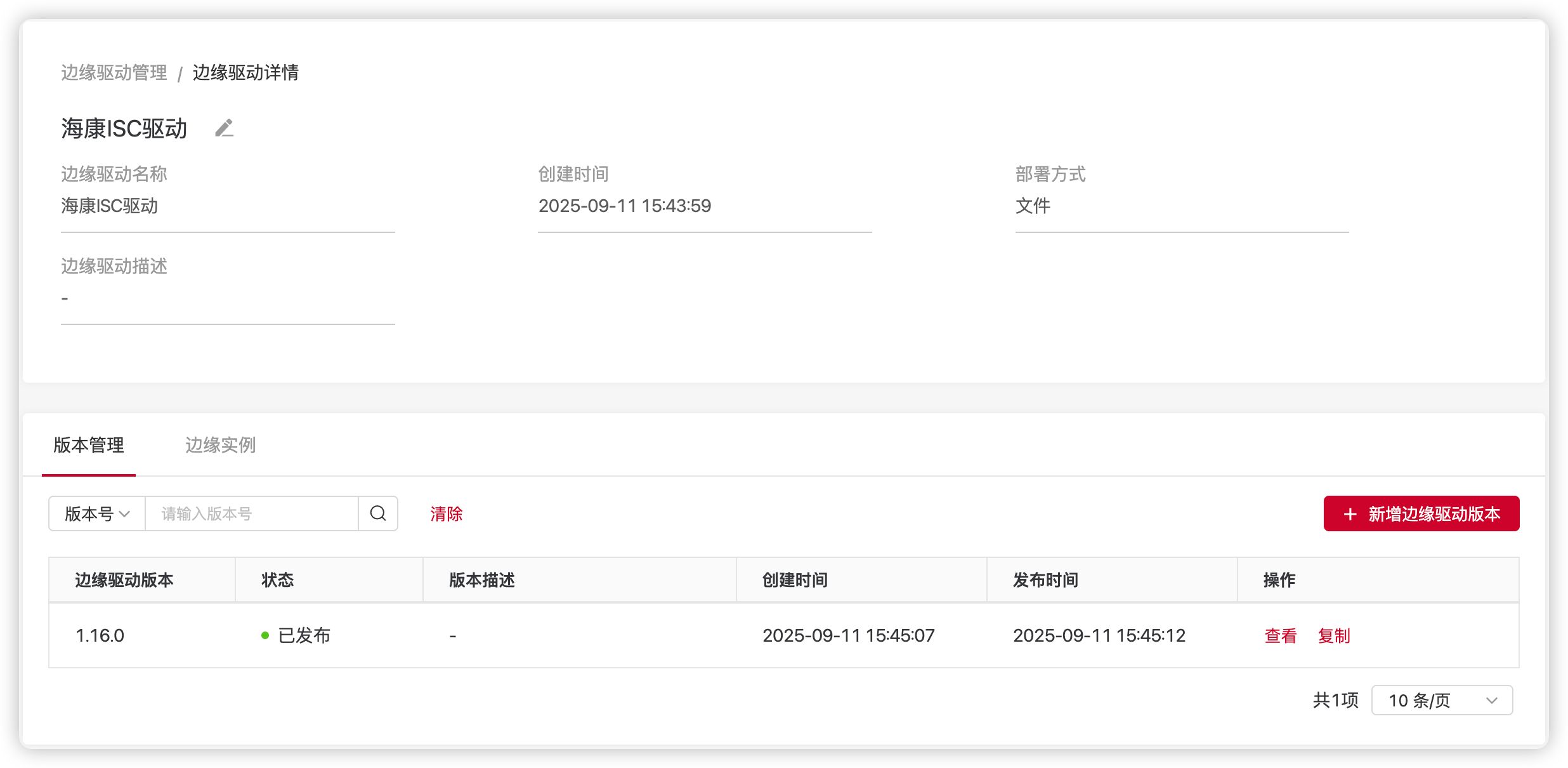Click 查看 for version 1.16.0
The image size is (1568, 768).
[x=1280, y=635]
